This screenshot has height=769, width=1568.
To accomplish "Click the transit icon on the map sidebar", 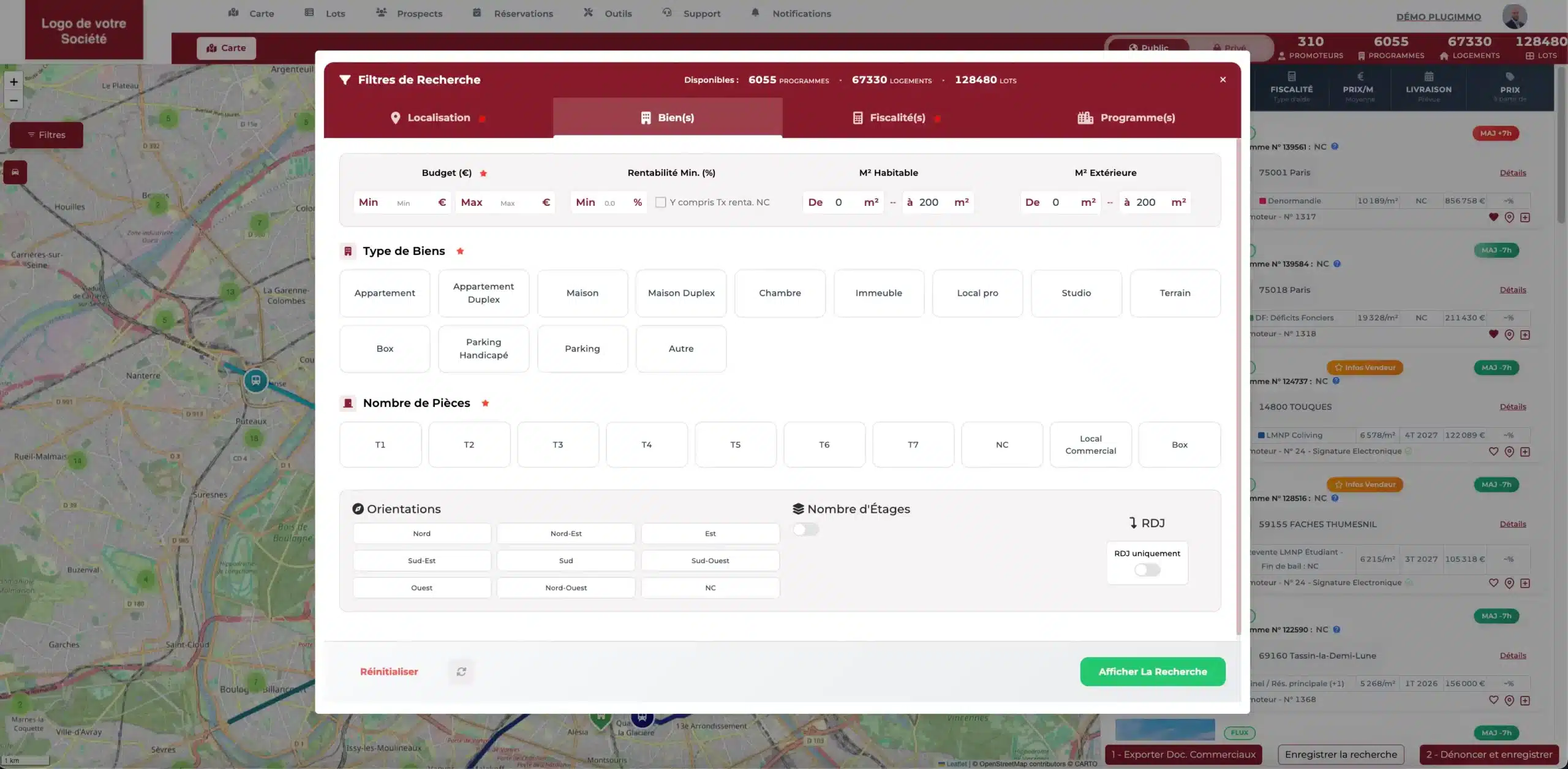I will coord(15,172).
